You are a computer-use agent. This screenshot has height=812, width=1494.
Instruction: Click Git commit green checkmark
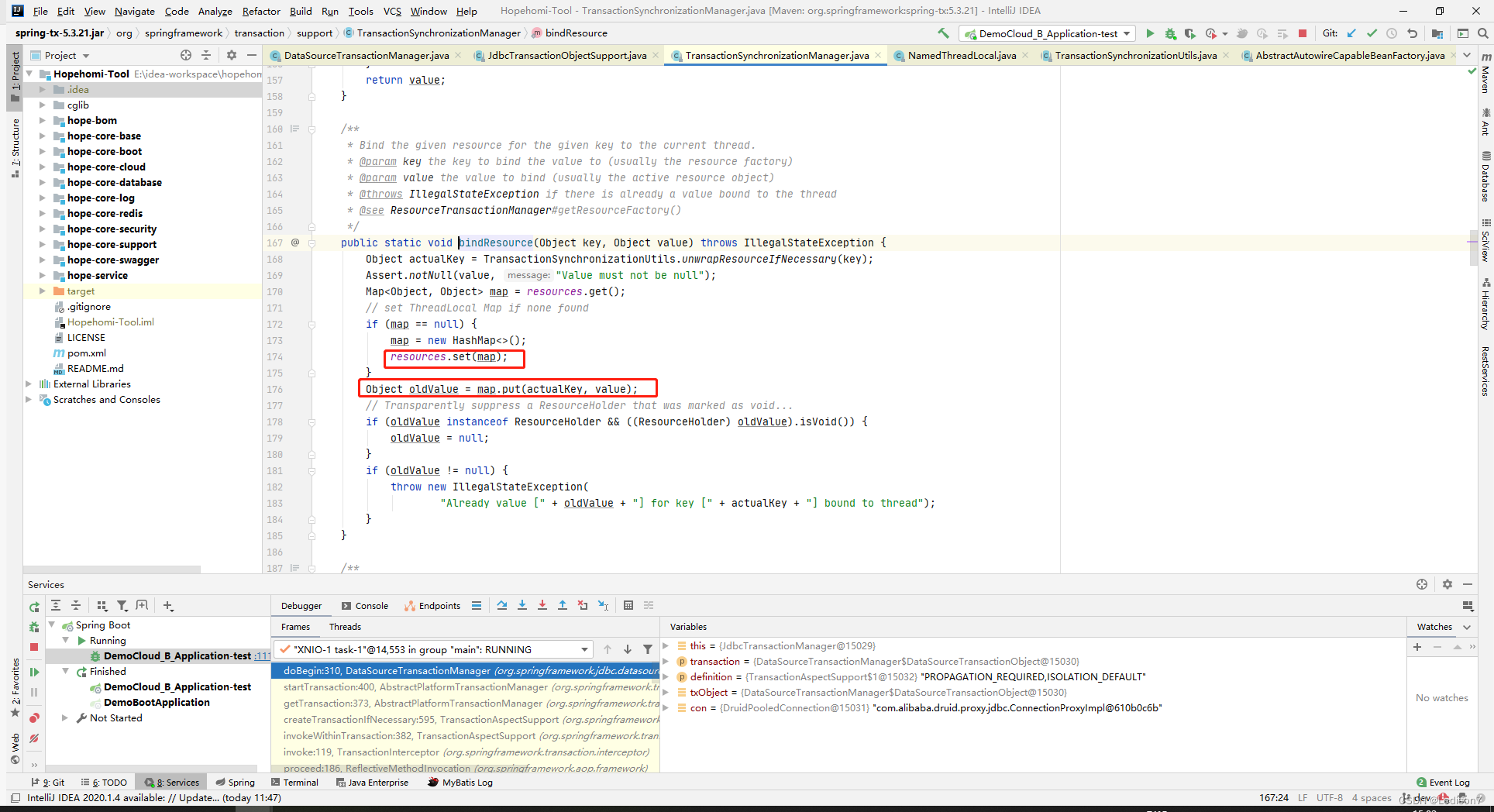(x=1372, y=33)
